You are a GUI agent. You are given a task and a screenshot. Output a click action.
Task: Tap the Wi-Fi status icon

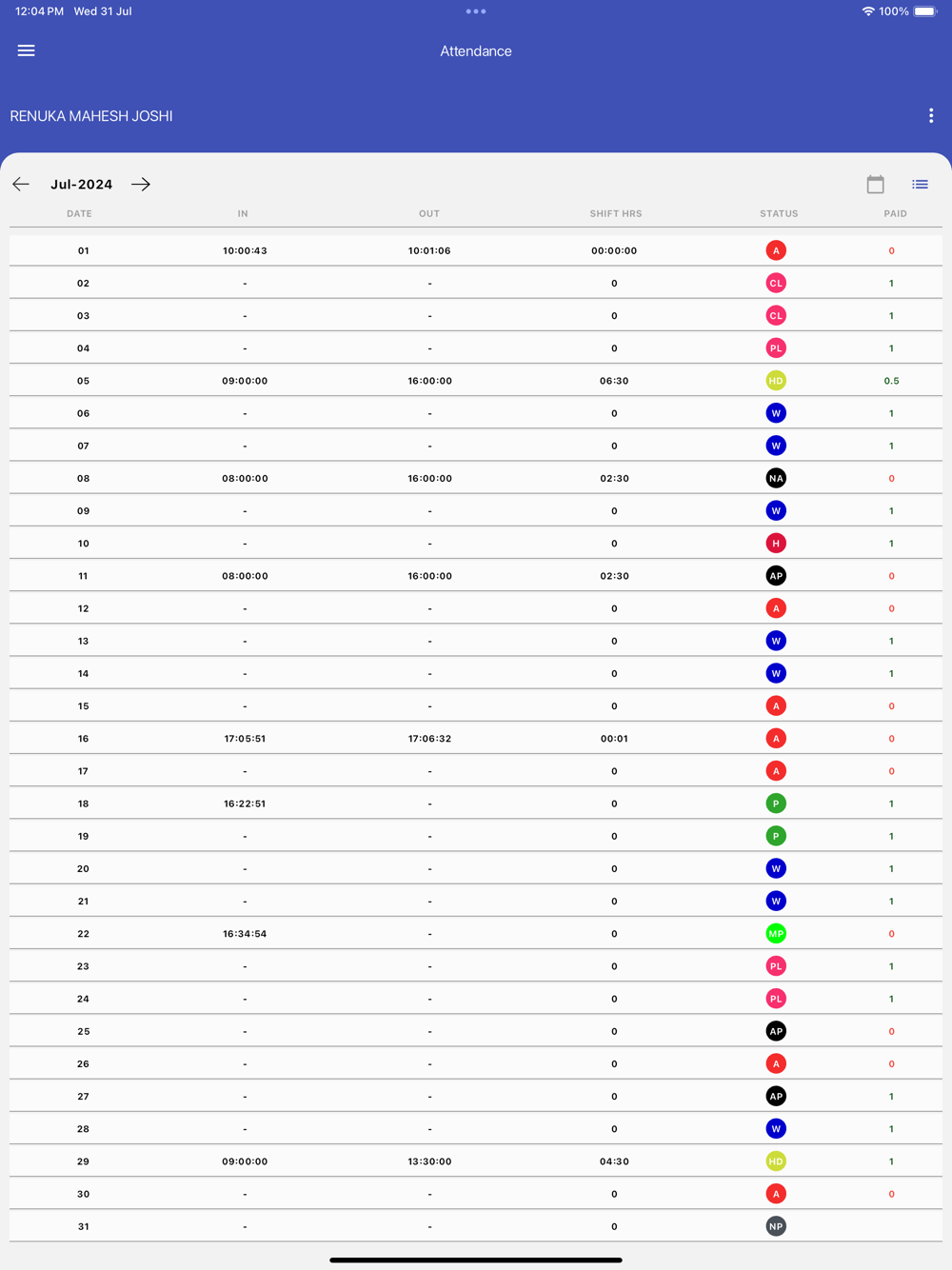868,11
